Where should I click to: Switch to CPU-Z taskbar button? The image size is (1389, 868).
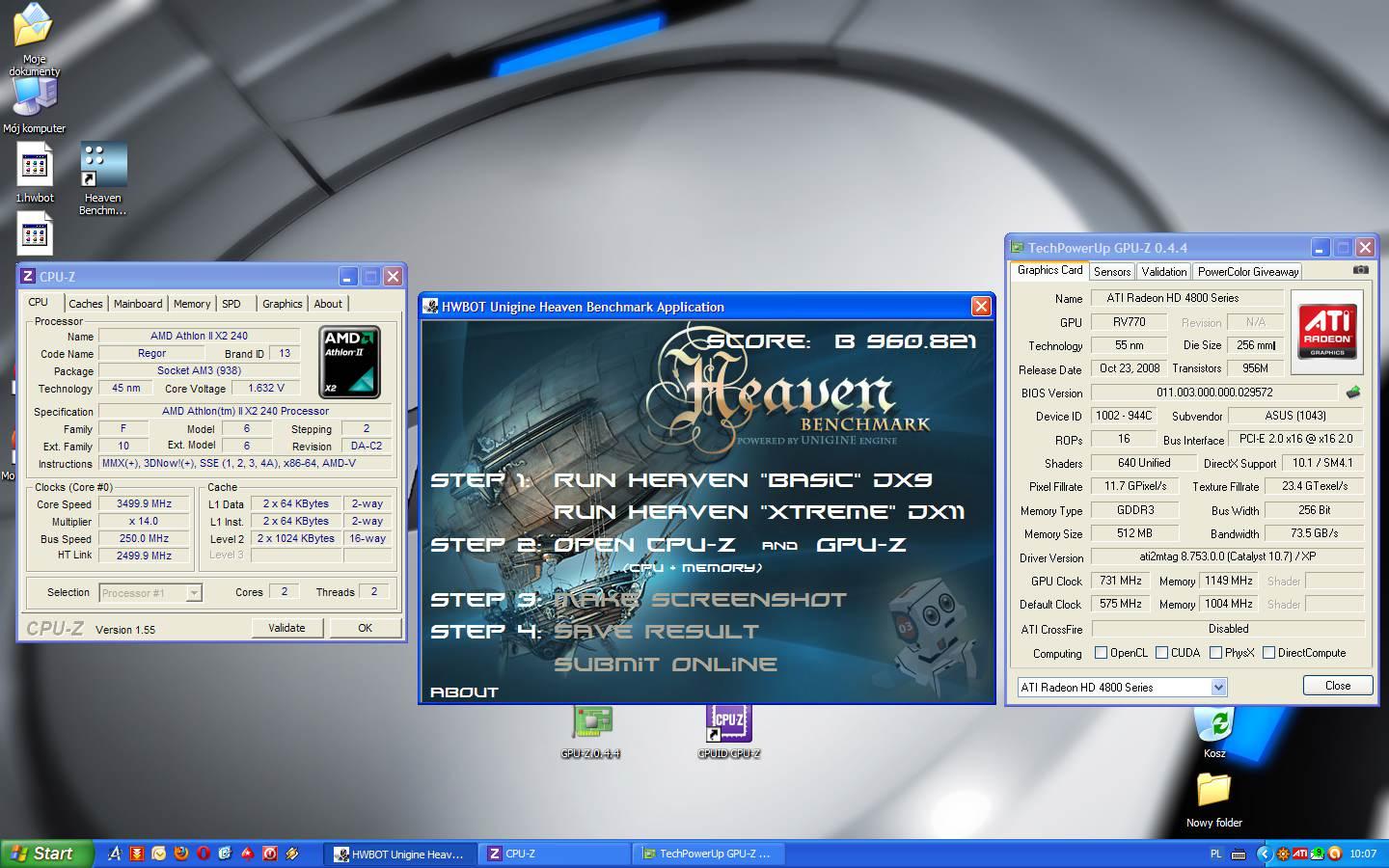[555, 854]
